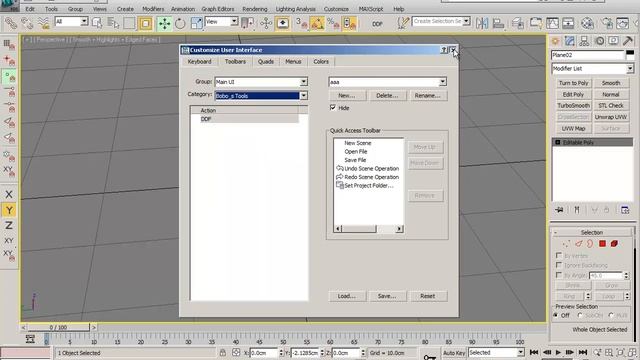Open Render Setup icon
Screen dimensions: 640x360
[607, 23]
